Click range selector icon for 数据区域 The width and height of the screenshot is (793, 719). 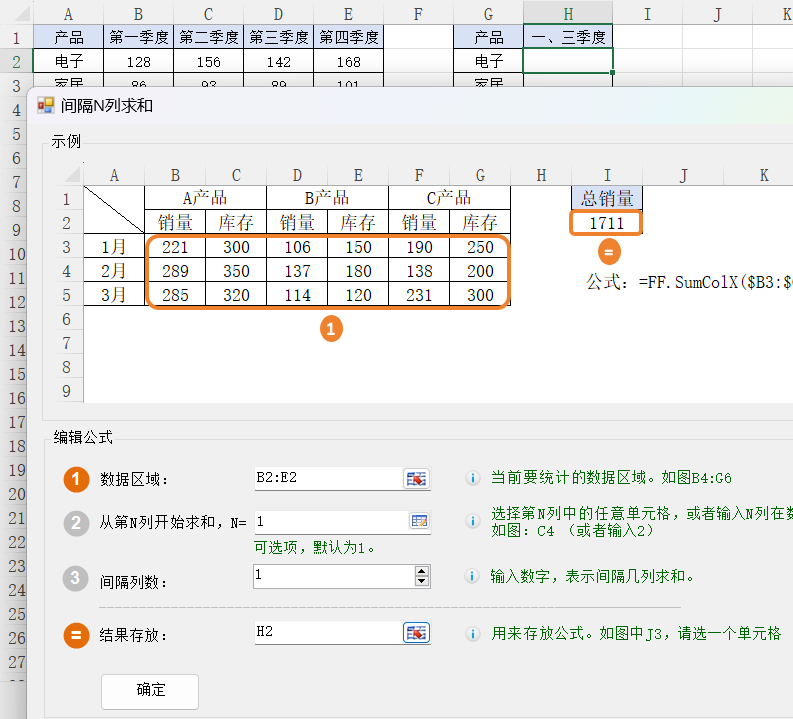[416, 479]
